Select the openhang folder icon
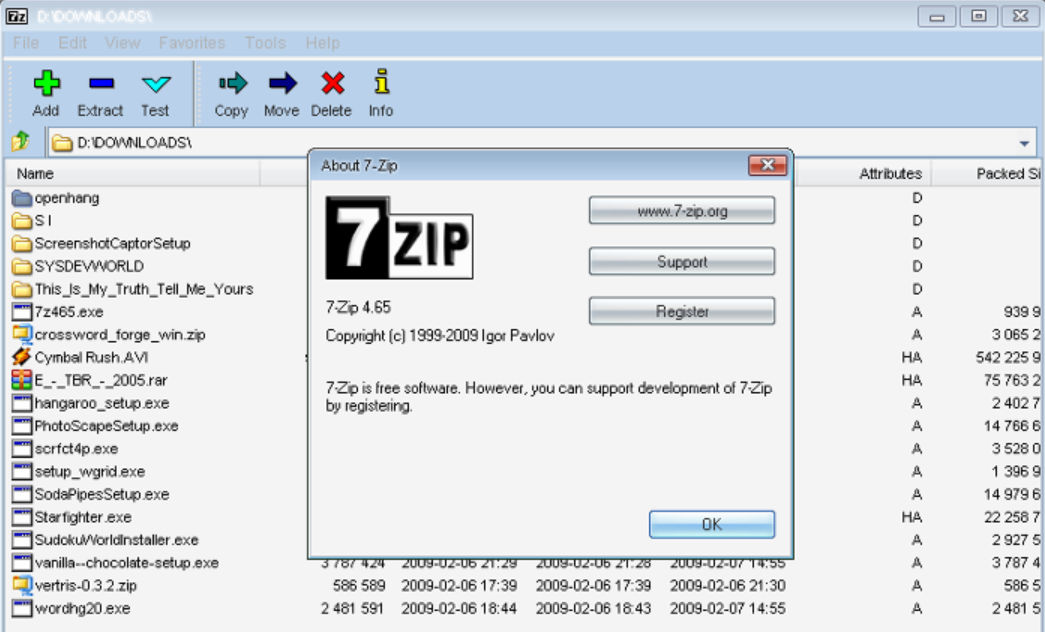The width and height of the screenshot is (1045, 632). [22, 198]
